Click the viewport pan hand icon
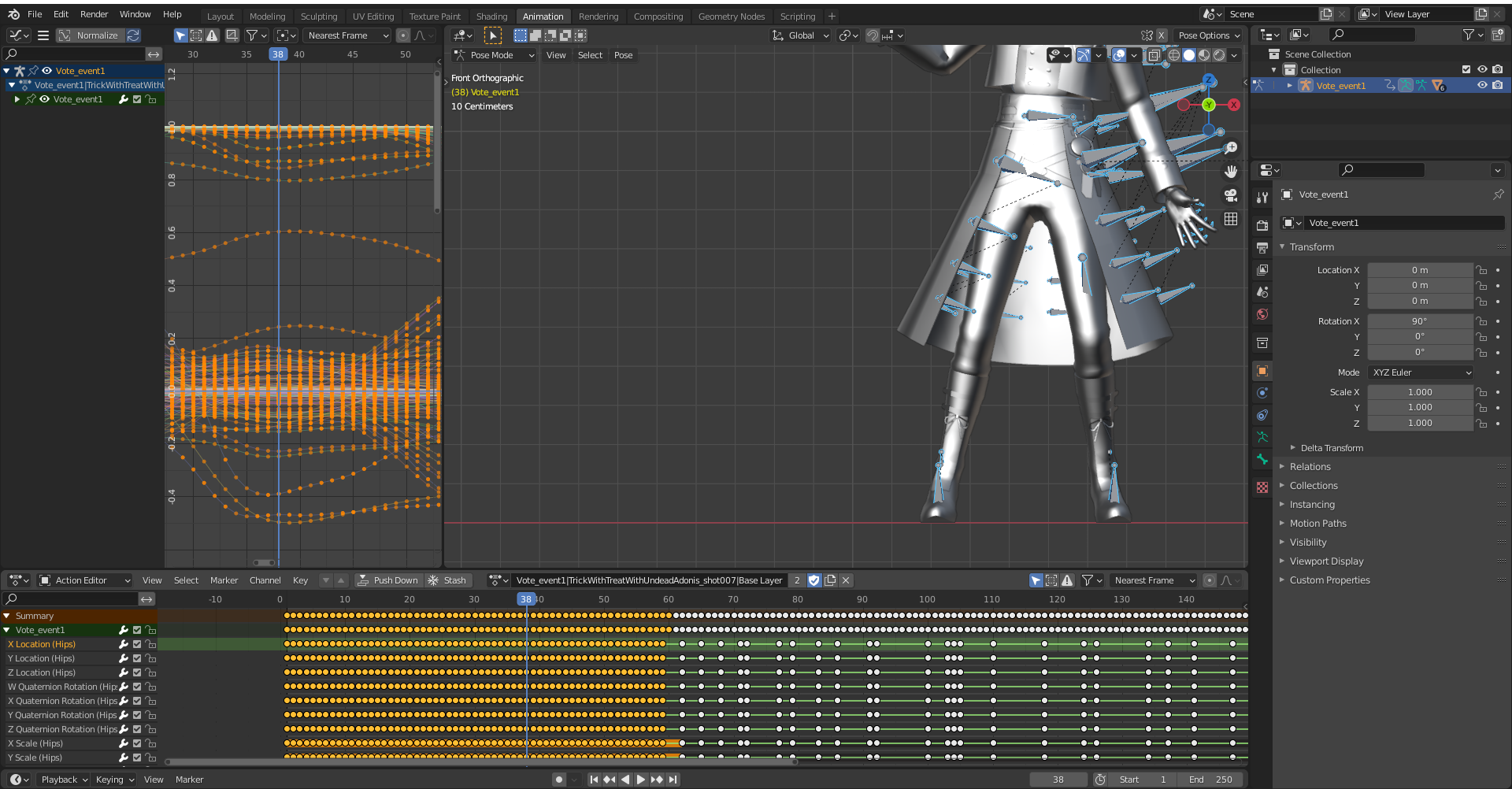 tap(1231, 172)
